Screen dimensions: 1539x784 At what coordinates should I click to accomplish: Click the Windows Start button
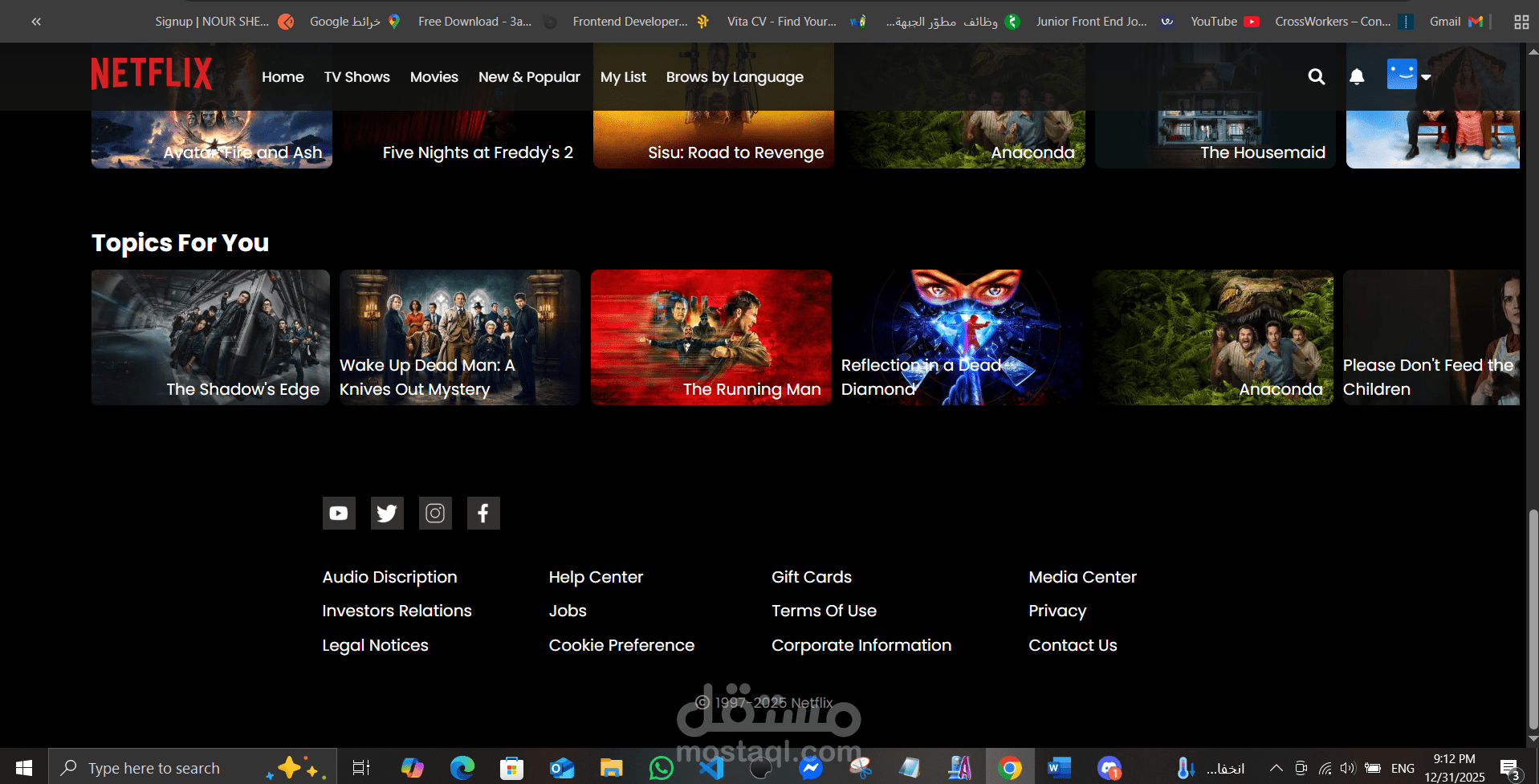tap(24, 768)
